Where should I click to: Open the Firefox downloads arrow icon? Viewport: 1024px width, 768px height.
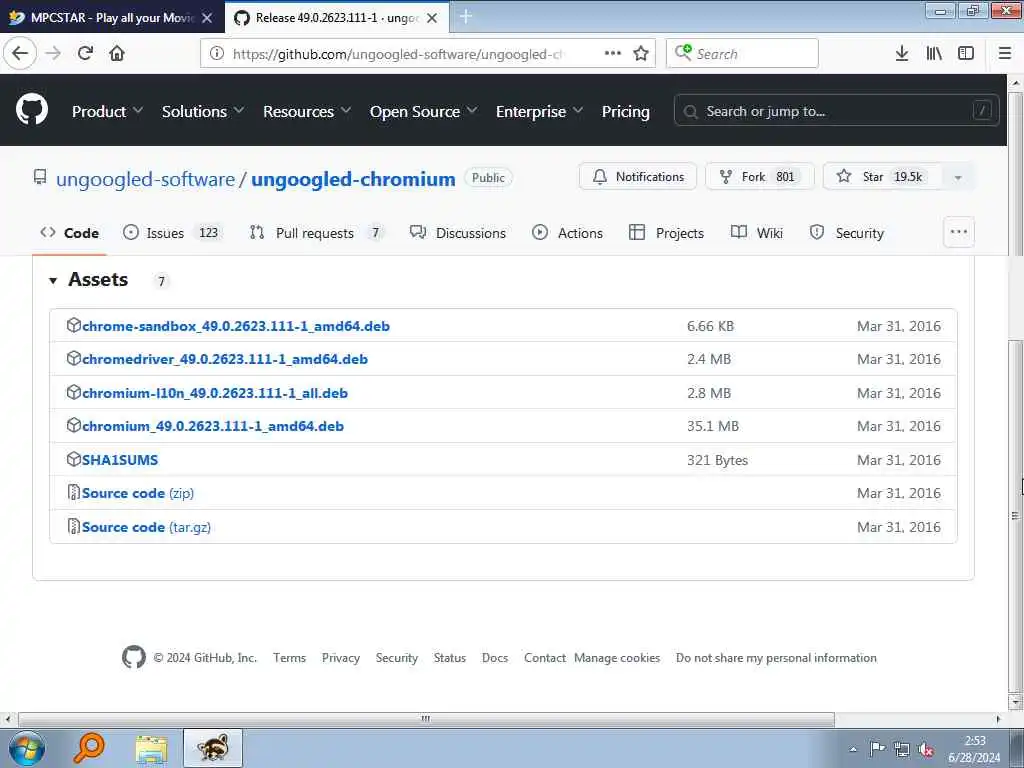coord(902,53)
